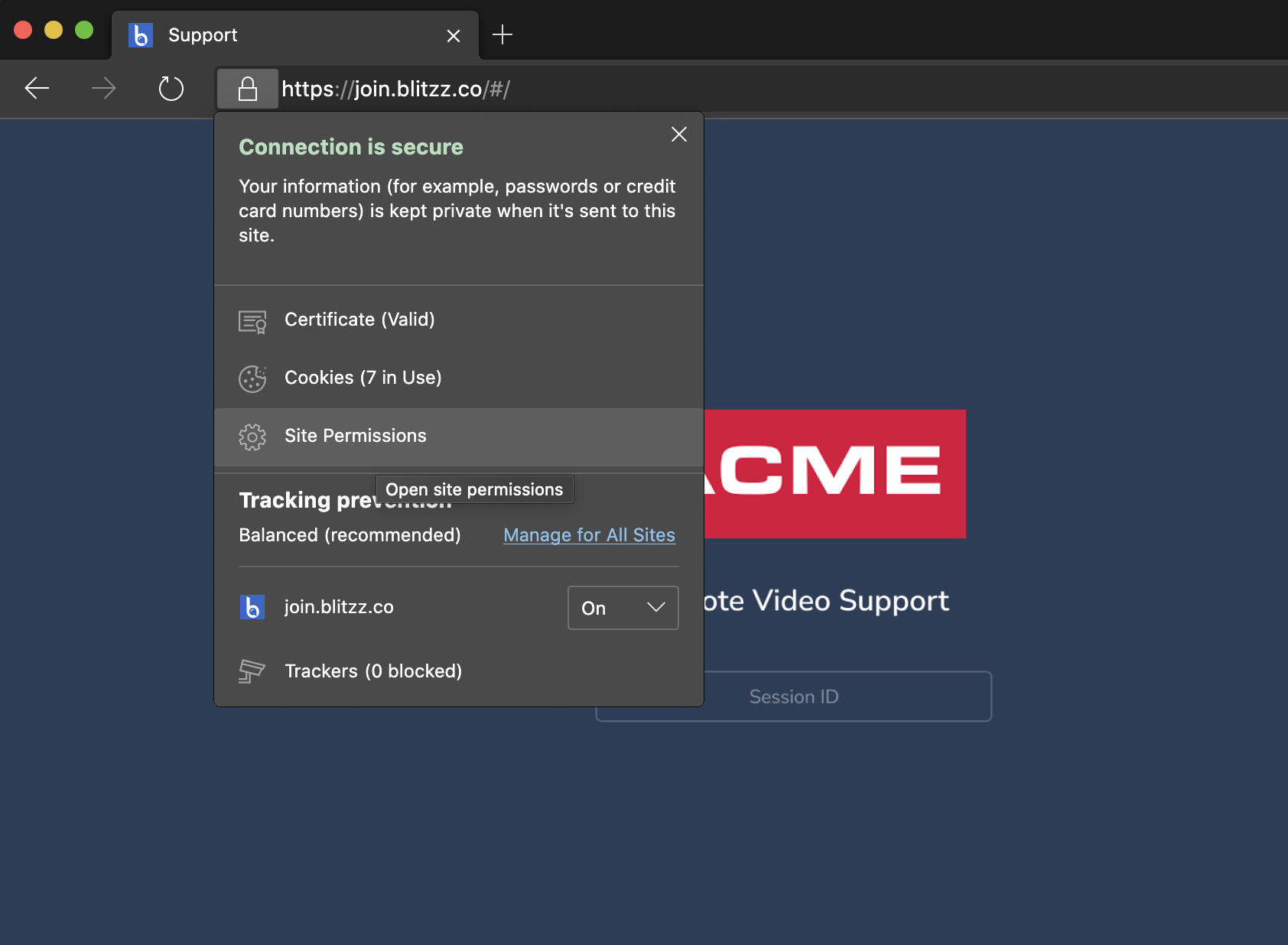This screenshot has height=945, width=1288.
Task: Click the blitzz favicon beside join.blitzz.co
Action: click(252, 607)
